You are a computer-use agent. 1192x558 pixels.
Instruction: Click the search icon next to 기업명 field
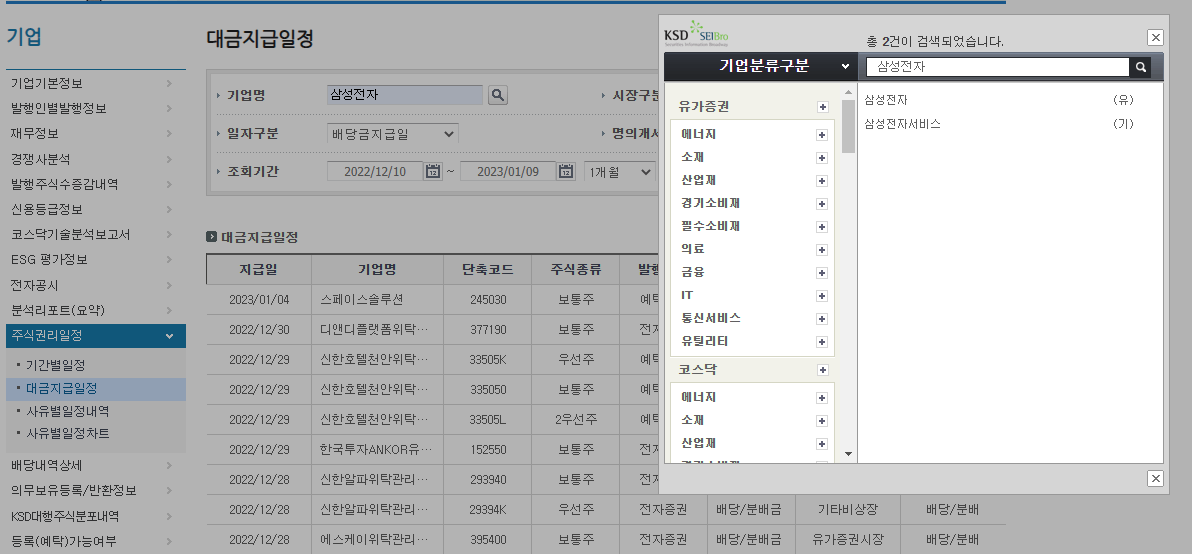click(498, 95)
